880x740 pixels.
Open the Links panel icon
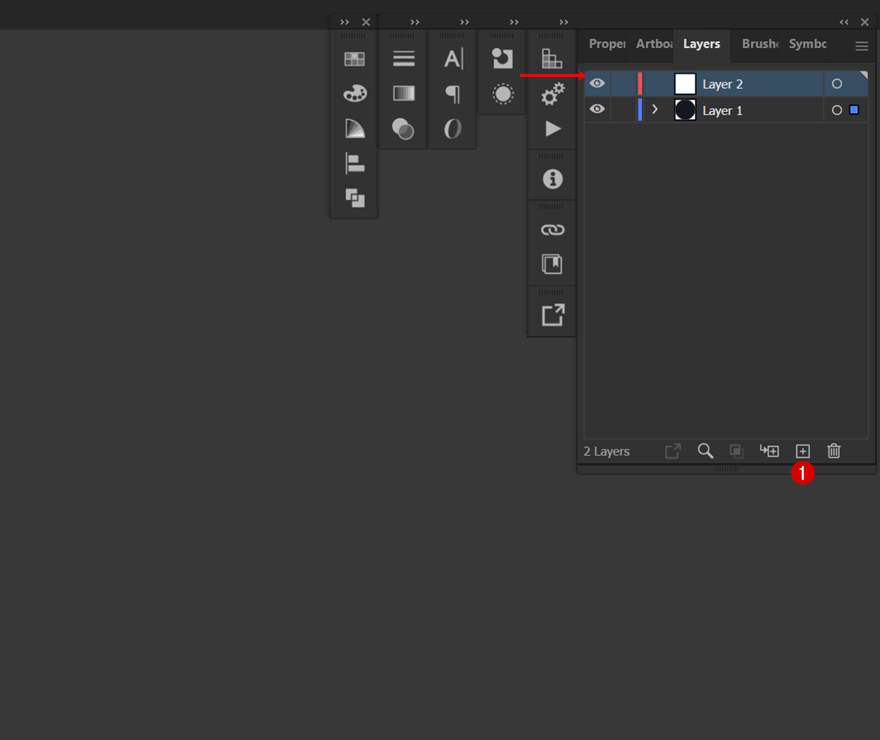552,229
